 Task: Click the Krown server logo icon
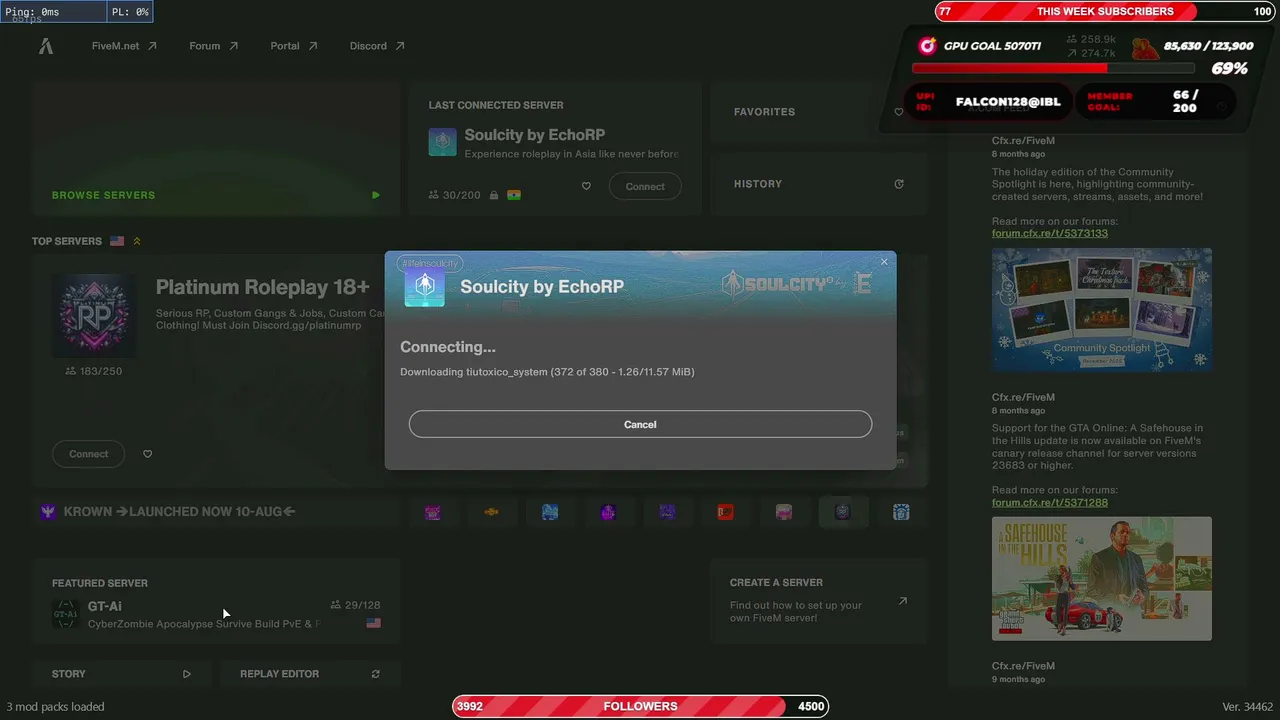click(47, 512)
